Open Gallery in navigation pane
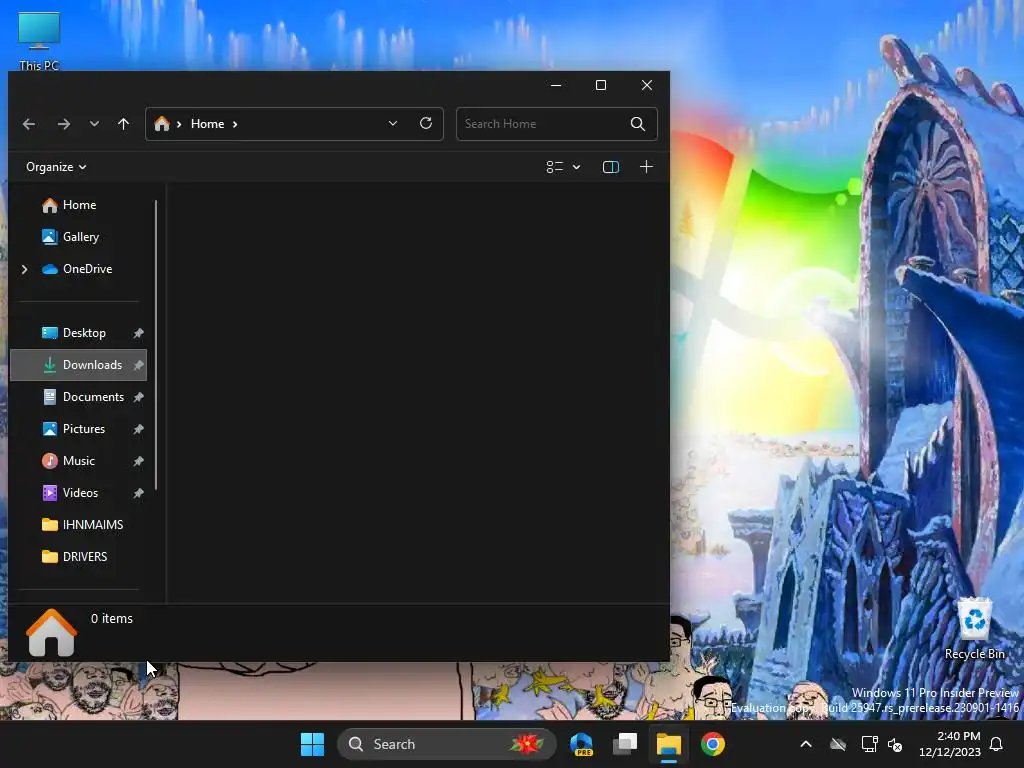The height and width of the screenshot is (768, 1024). 80,237
